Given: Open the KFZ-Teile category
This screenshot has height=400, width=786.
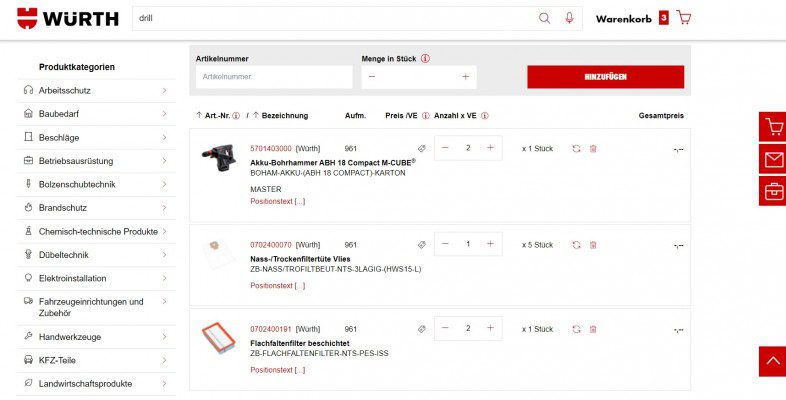Looking at the screenshot, I should pos(96,360).
